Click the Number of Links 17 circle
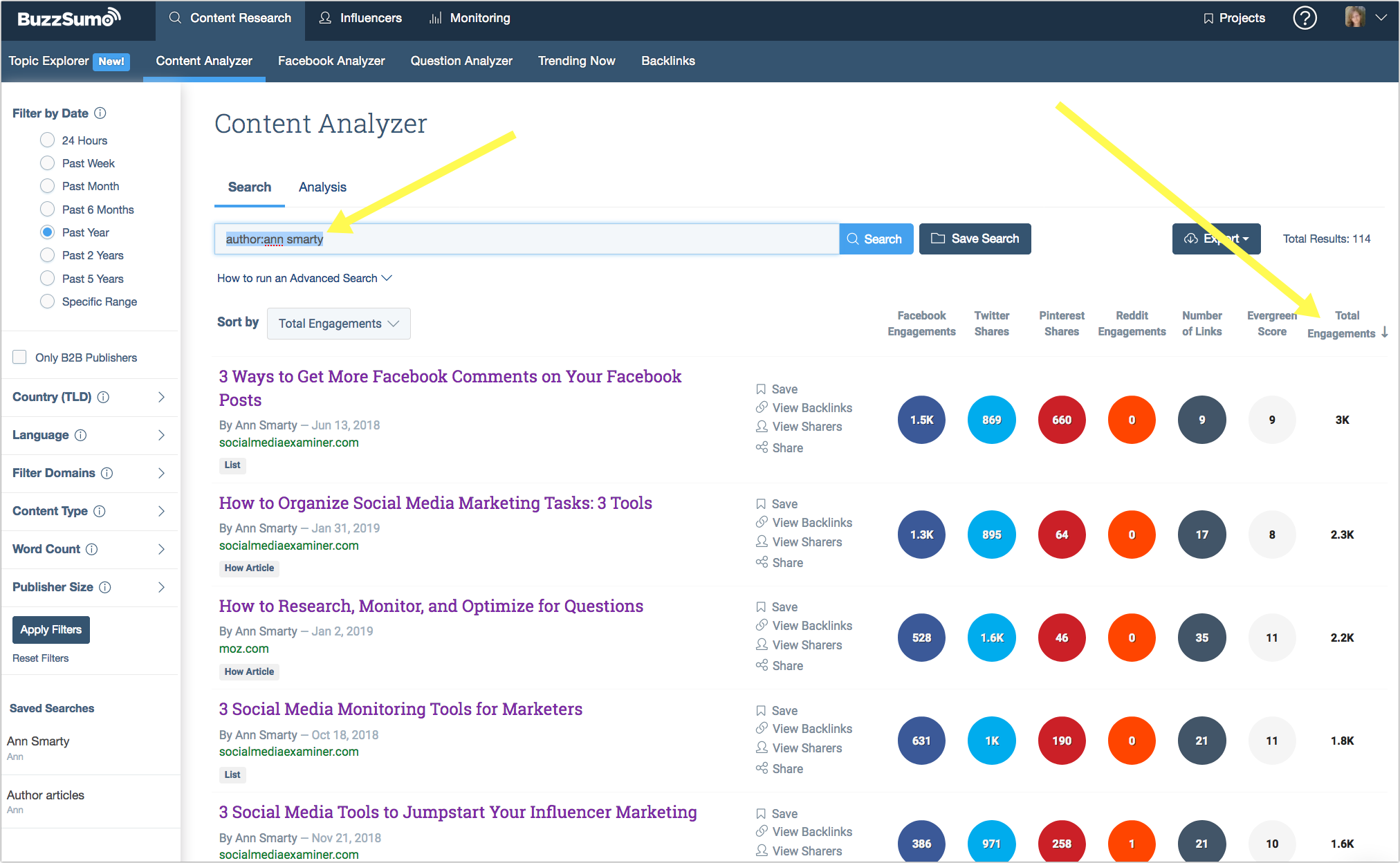Image resolution: width=1400 pixels, height=863 pixels. [1201, 535]
